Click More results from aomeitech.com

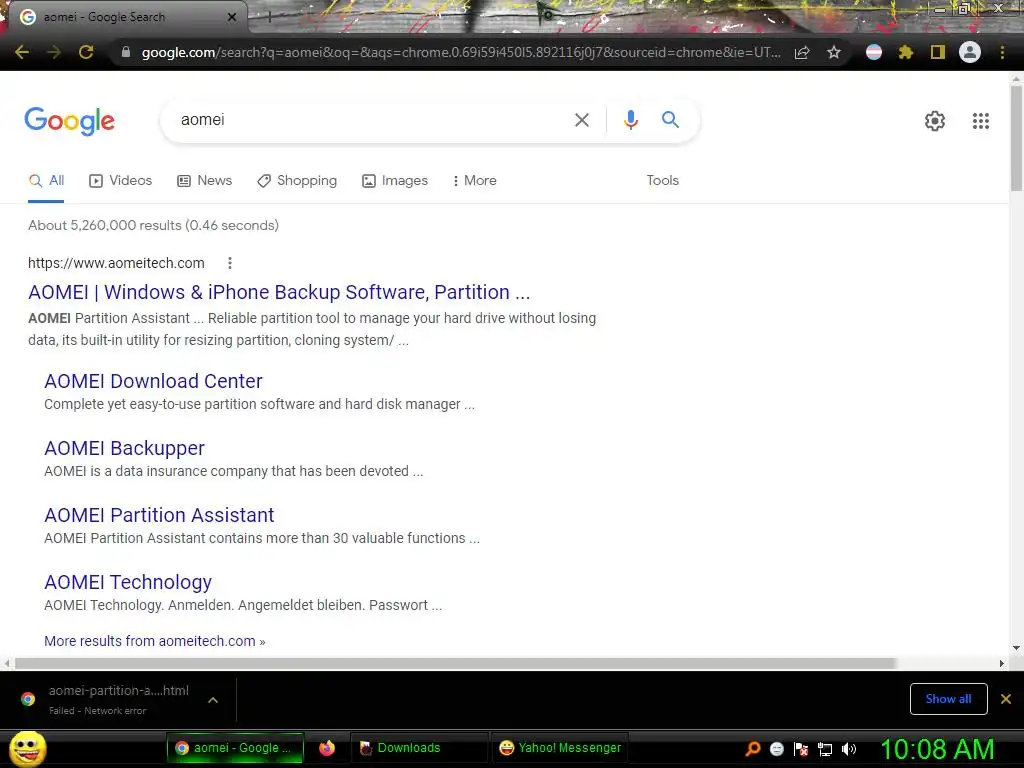click(x=155, y=641)
